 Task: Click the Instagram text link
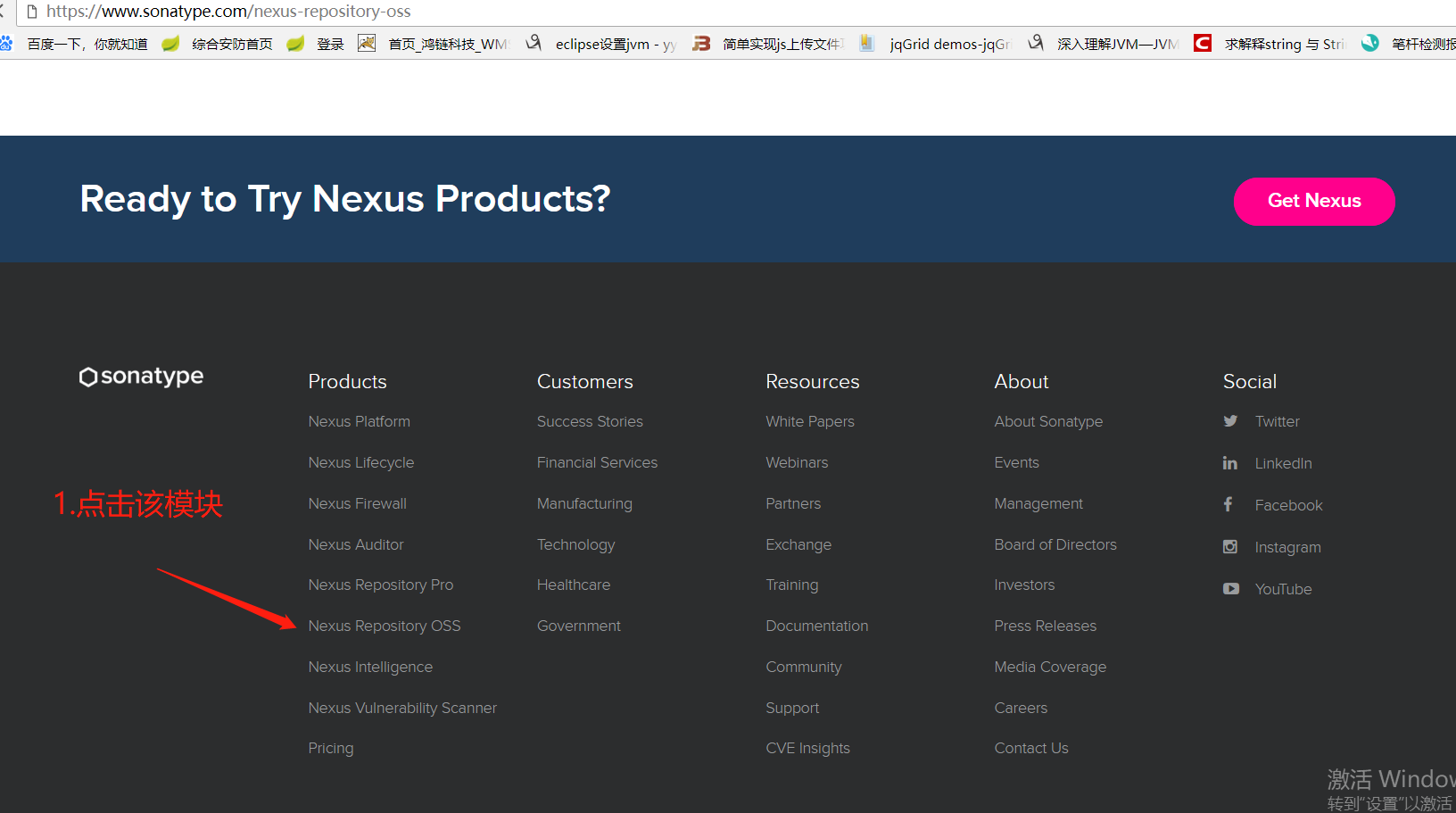click(1287, 547)
